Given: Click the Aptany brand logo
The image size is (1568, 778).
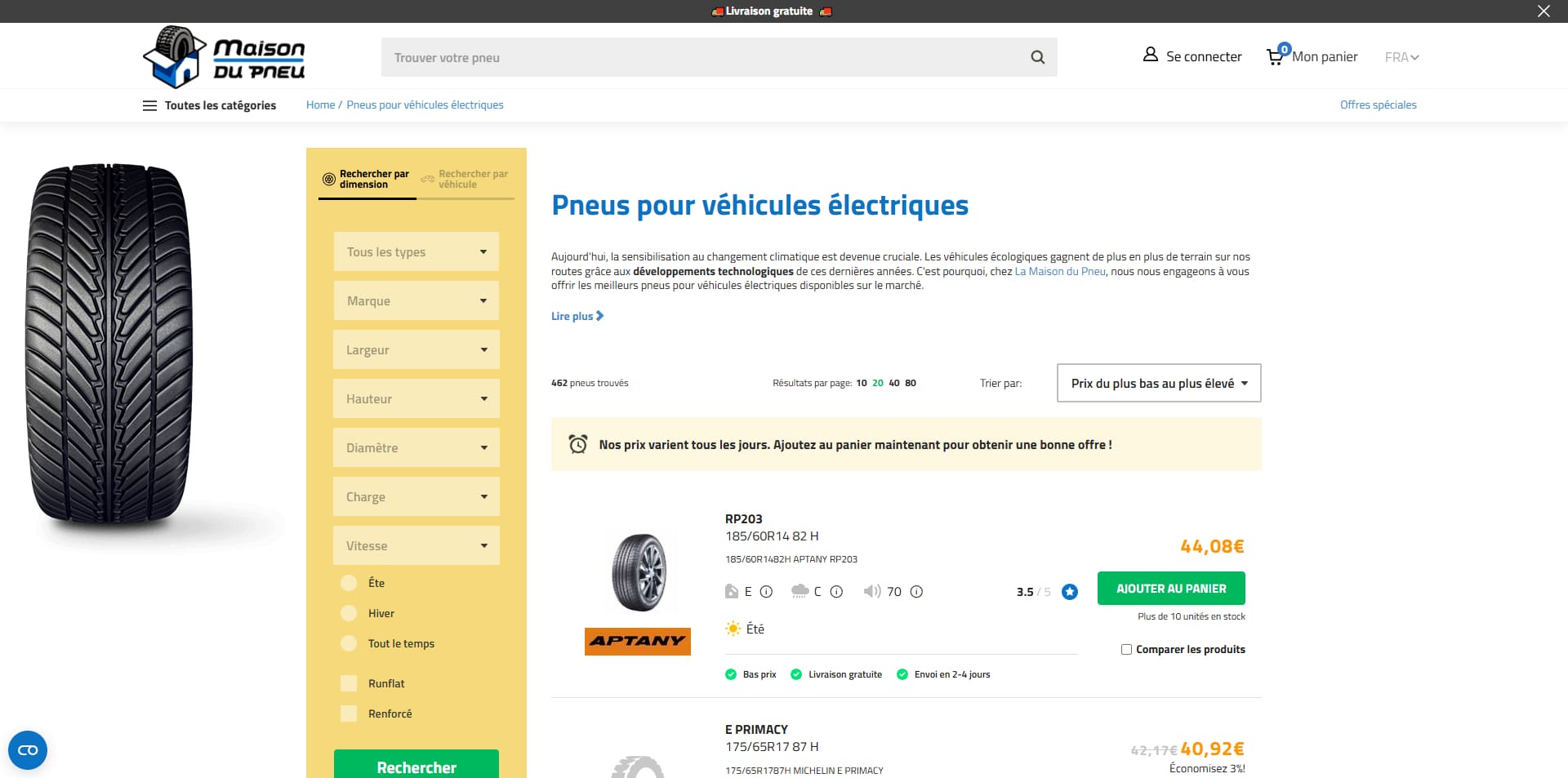Looking at the screenshot, I should (x=638, y=642).
